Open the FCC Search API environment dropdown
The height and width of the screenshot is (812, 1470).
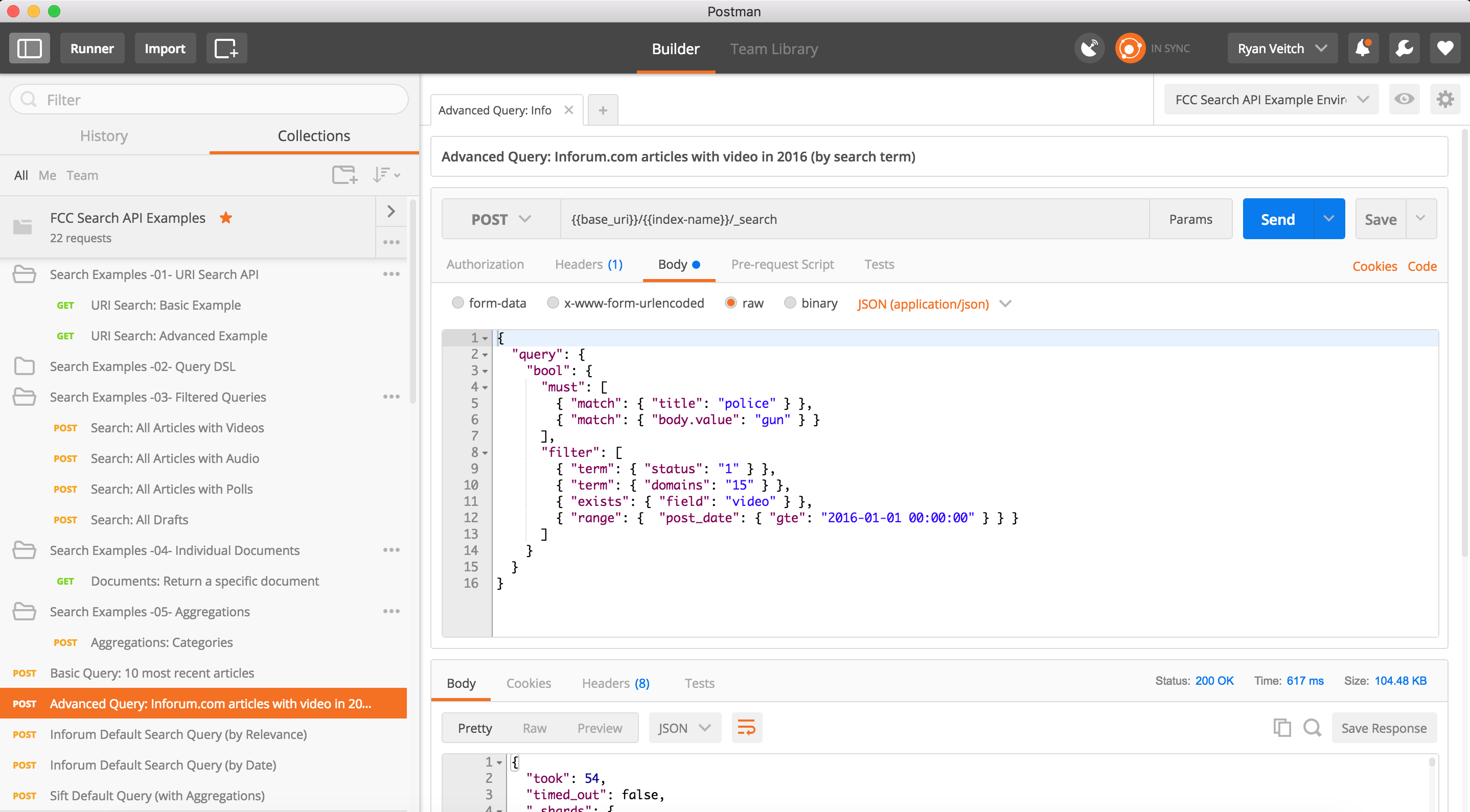click(1271, 99)
